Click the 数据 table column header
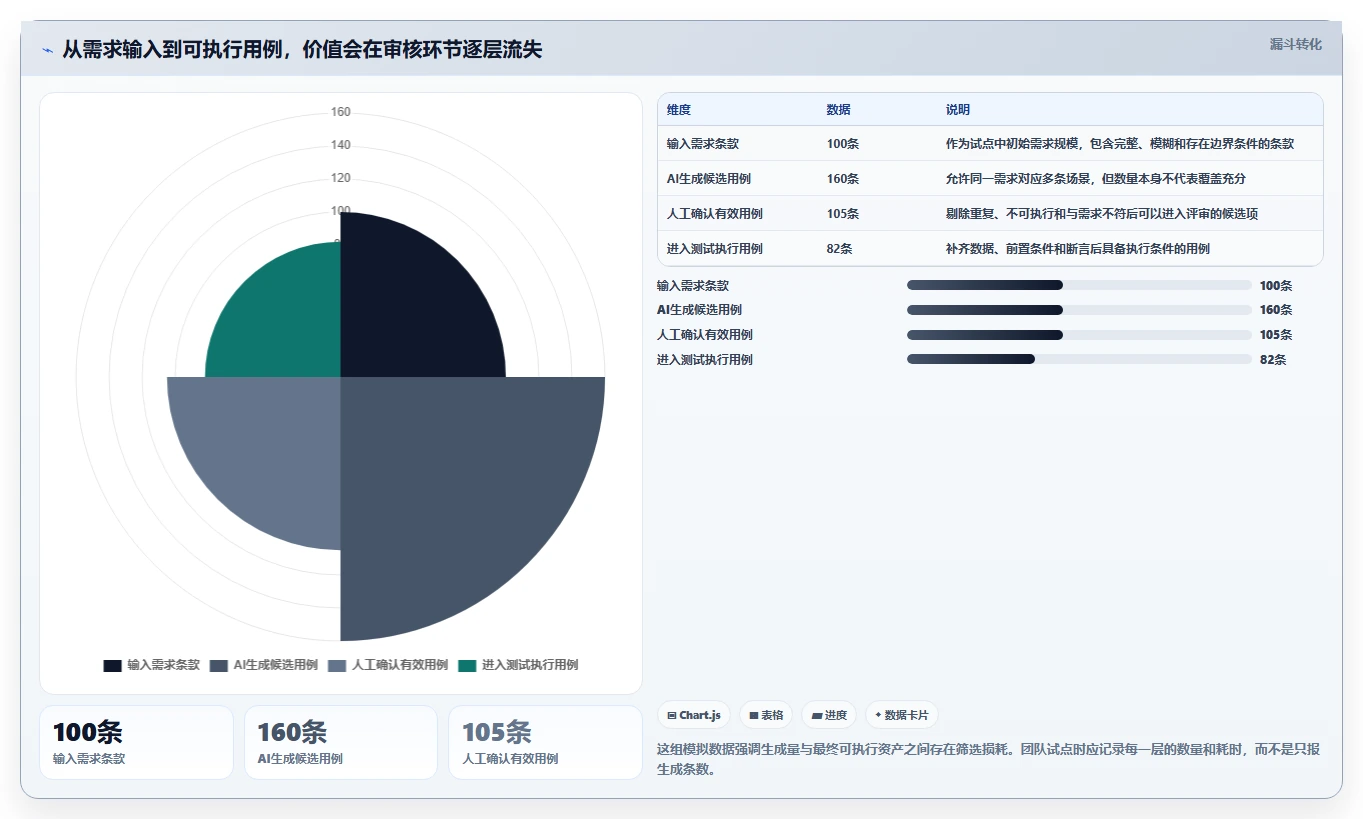This screenshot has width=1363, height=819. pos(839,110)
